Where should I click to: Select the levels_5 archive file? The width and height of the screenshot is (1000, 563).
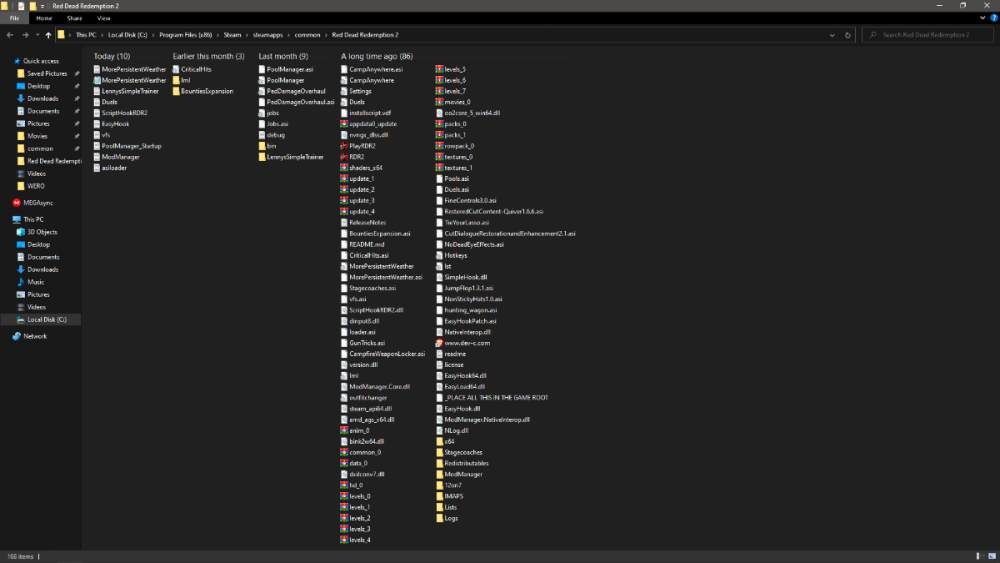coord(455,69)
